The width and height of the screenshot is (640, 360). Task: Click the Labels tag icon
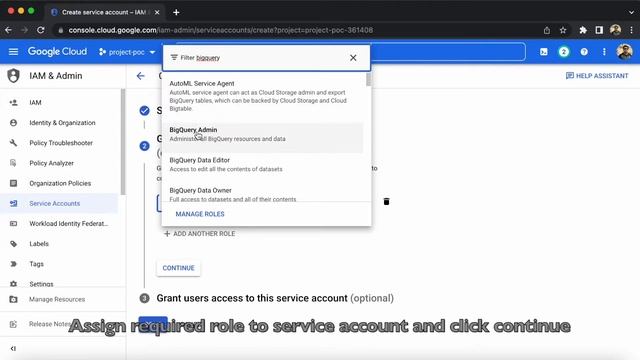pos(13,244)
